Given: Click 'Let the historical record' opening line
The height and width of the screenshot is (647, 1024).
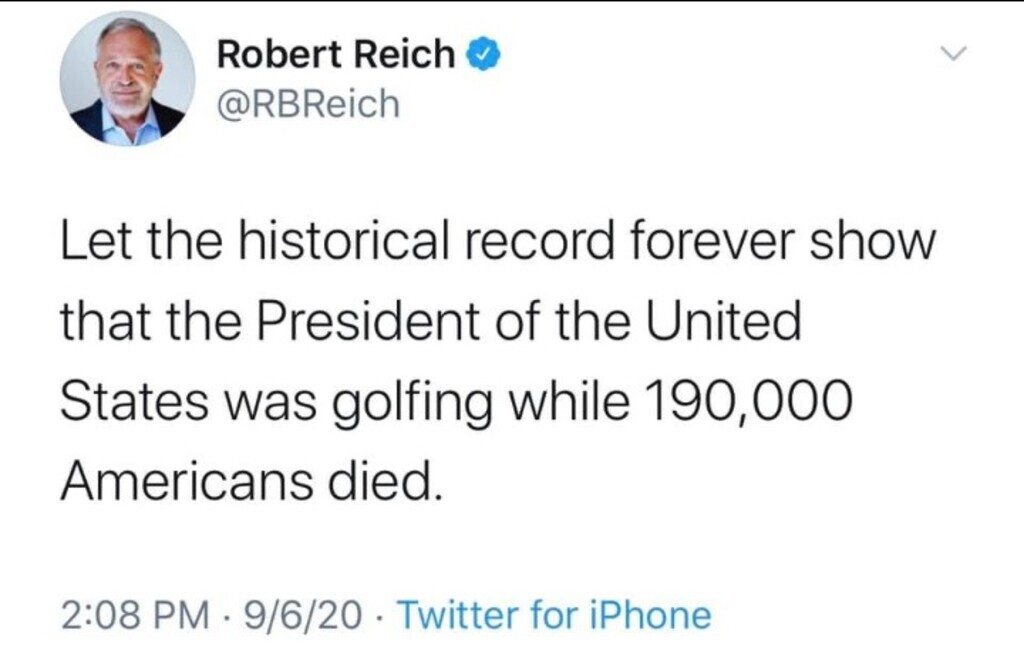Looking at the screenshot, I should (310, 243).
